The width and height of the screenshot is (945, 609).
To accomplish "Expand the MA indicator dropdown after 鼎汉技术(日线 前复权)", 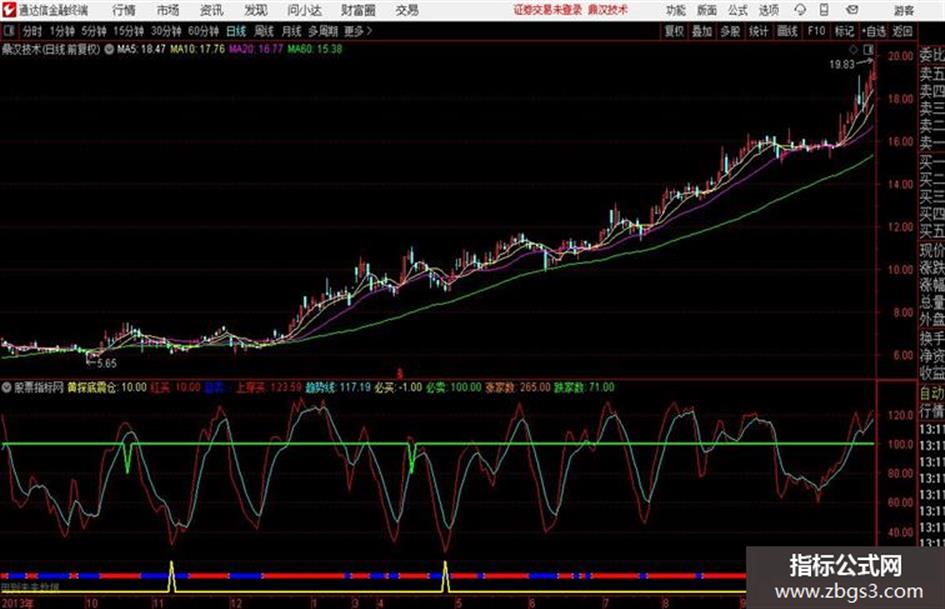I will click(109, 49).
